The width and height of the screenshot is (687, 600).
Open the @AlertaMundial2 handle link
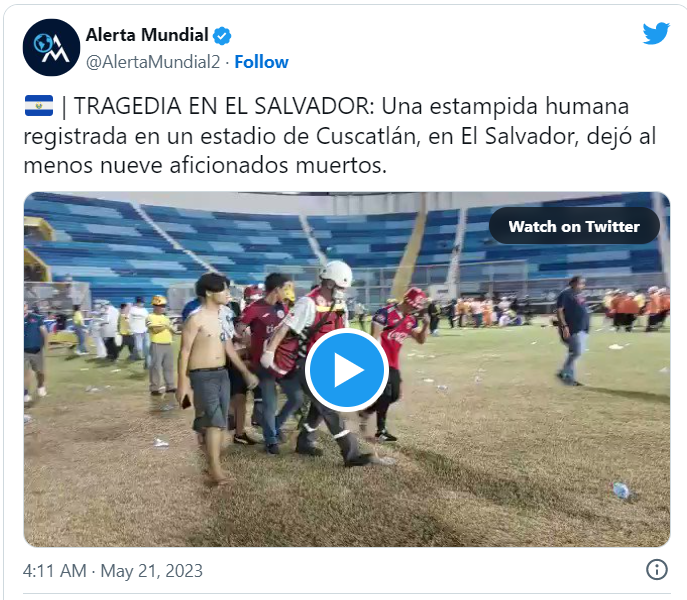(153, 62)
